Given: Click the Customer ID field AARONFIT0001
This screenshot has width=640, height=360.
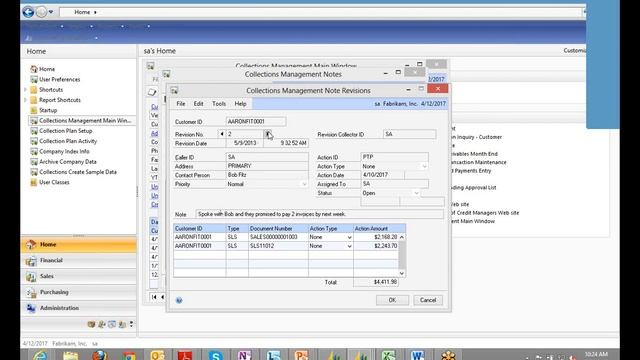Looking at the screenshot, I should 256,121.
